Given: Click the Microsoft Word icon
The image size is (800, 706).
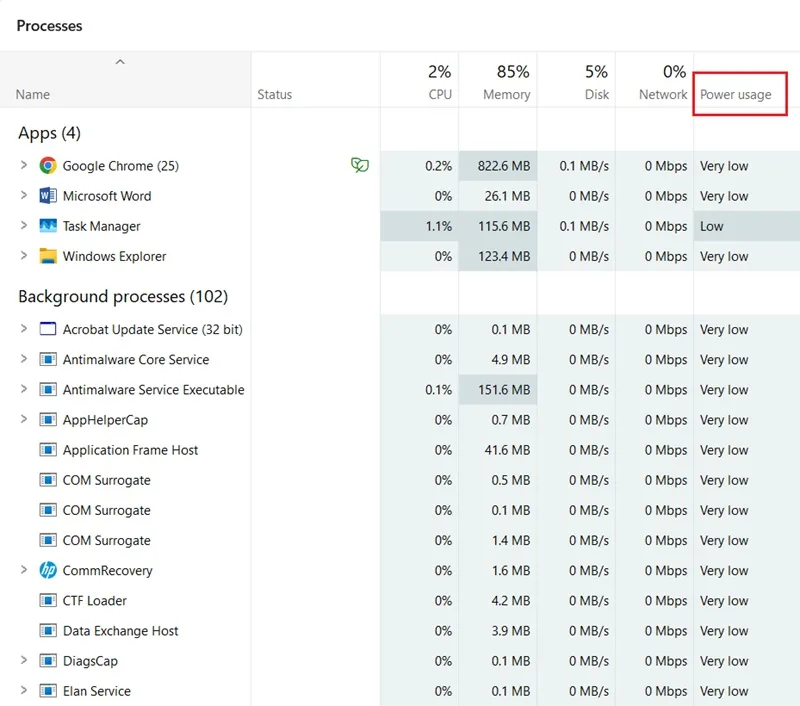Looking at the screenshot, I should (48, 195).
